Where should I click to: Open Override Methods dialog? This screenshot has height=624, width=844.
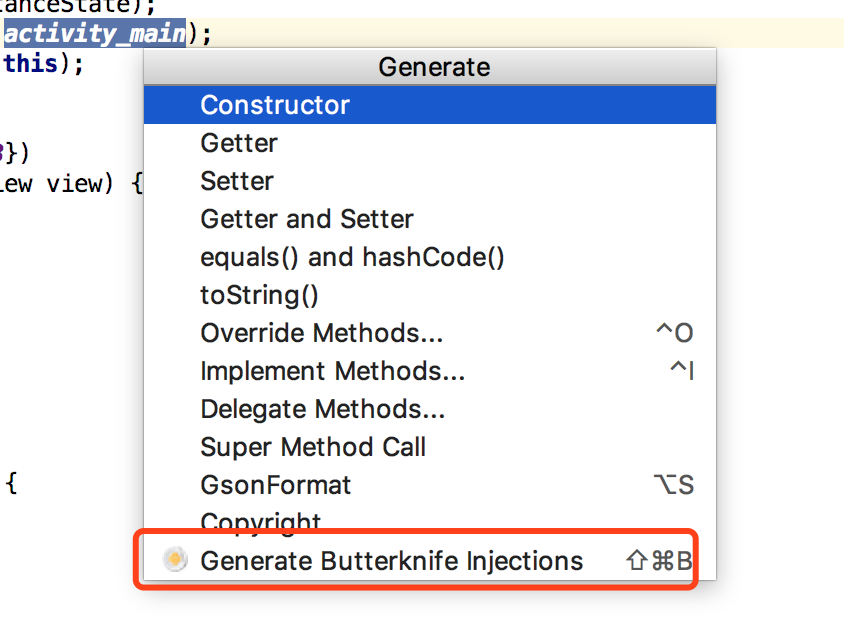[326, 333]
